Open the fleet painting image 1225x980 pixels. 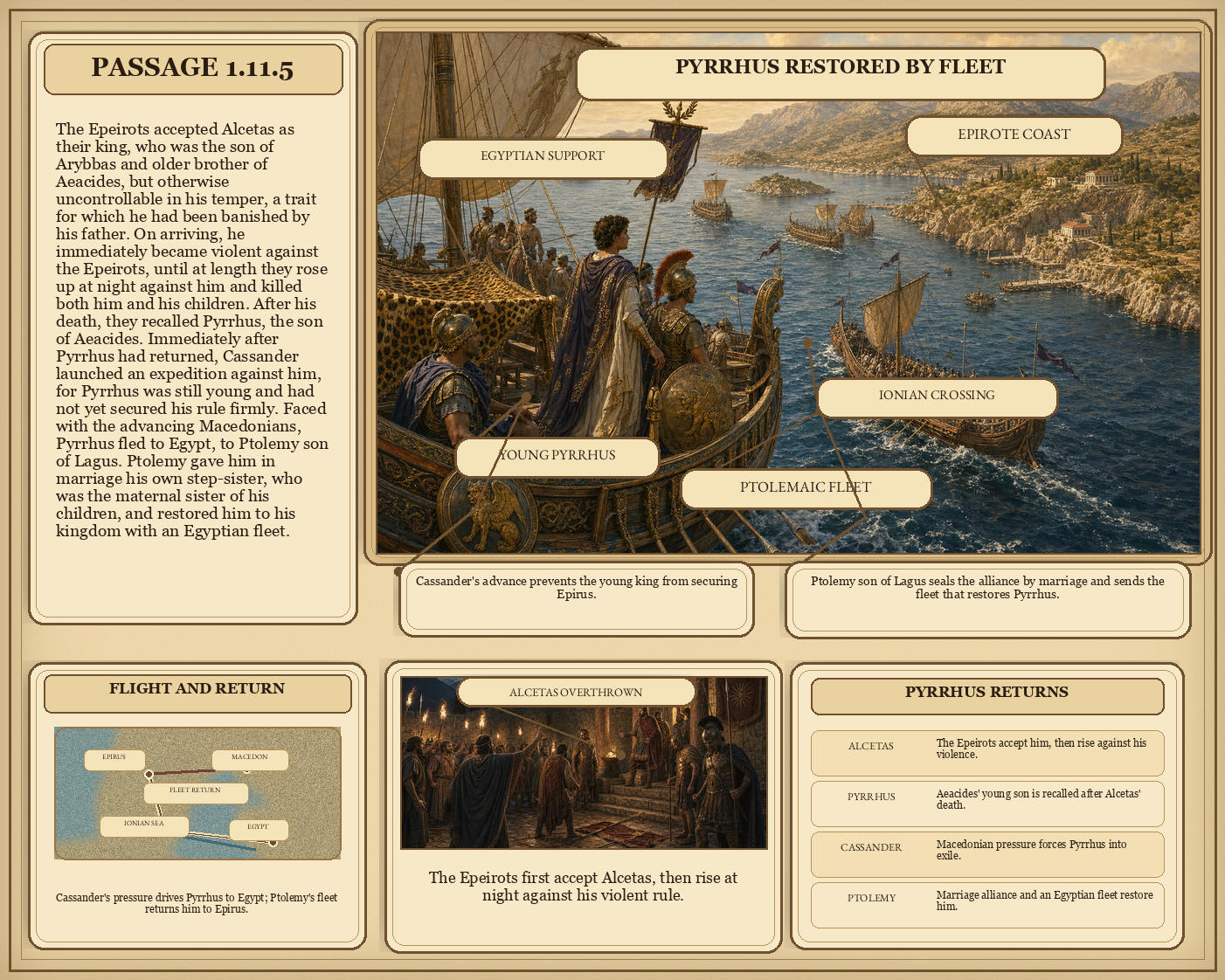788,293
